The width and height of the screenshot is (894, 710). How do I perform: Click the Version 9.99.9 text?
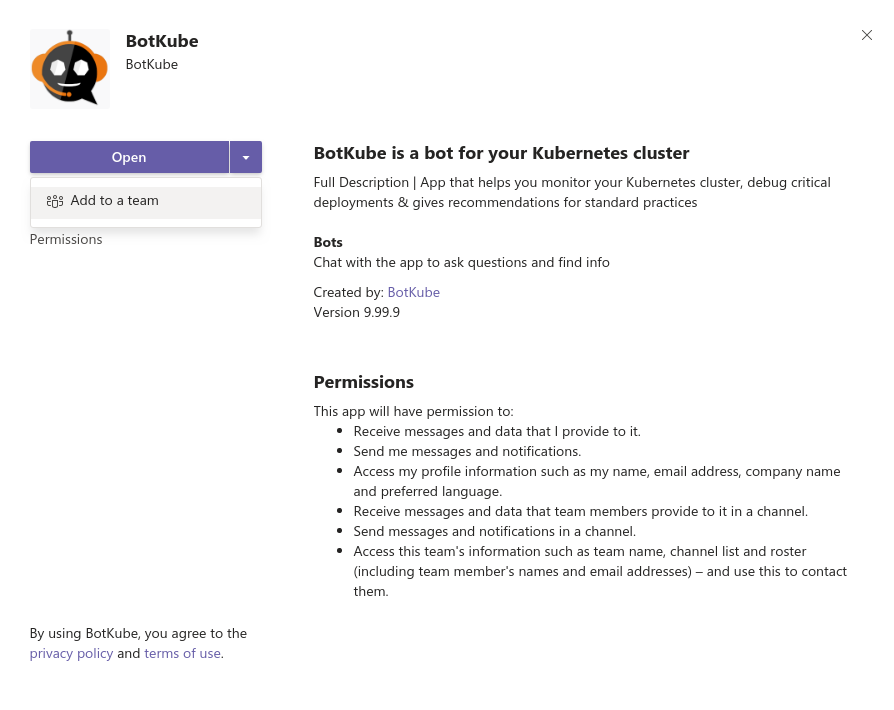(x=356, y=311)
